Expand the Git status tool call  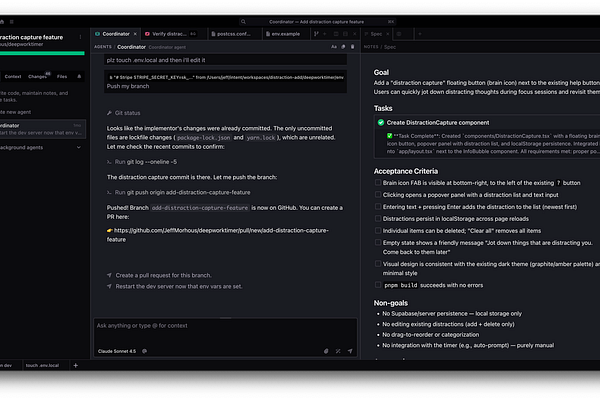tap(124, 113)
